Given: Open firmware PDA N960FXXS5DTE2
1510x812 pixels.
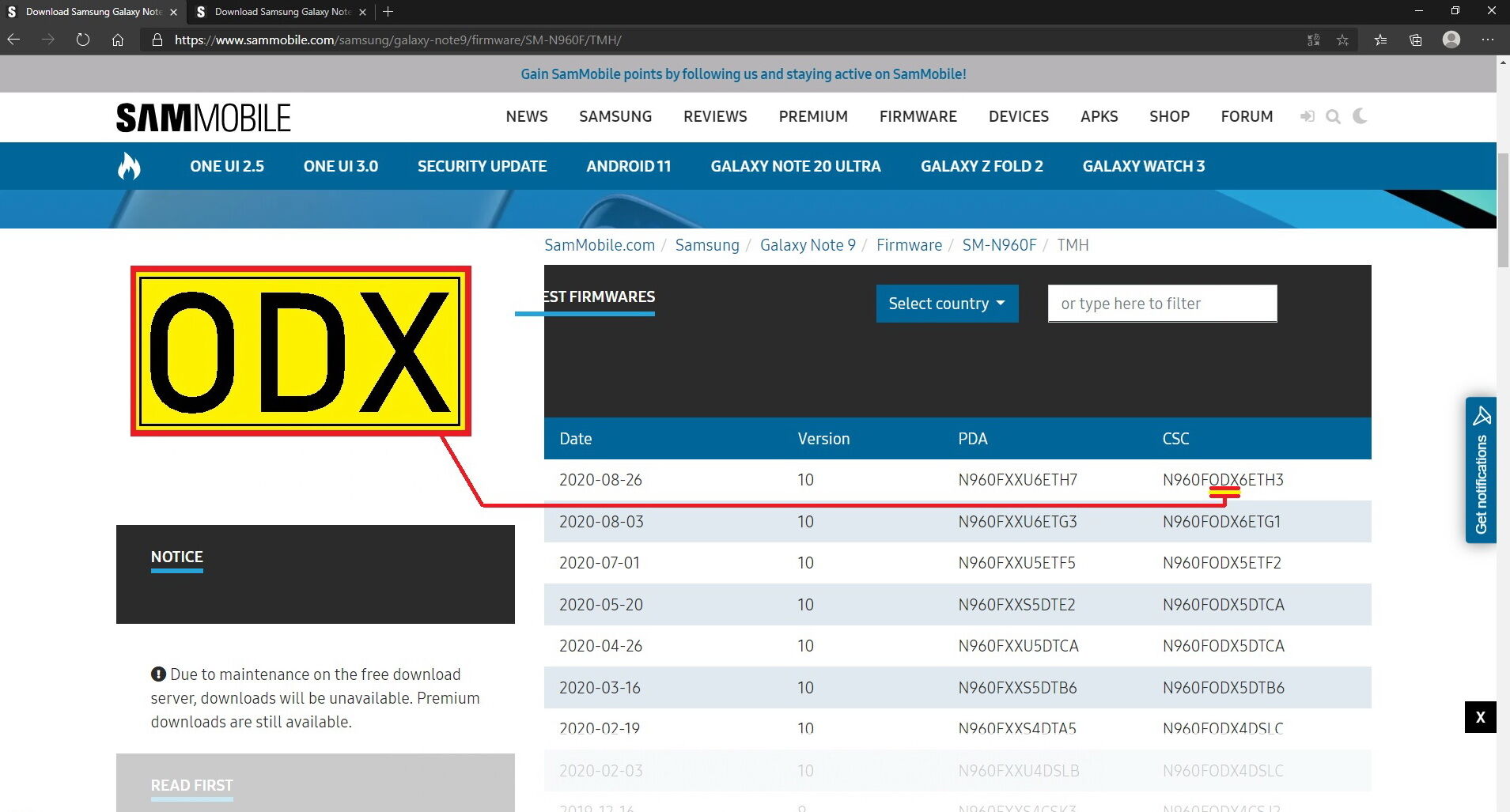Looking at the screenshot, I should pyautogui.click(x=1016, y=605).
